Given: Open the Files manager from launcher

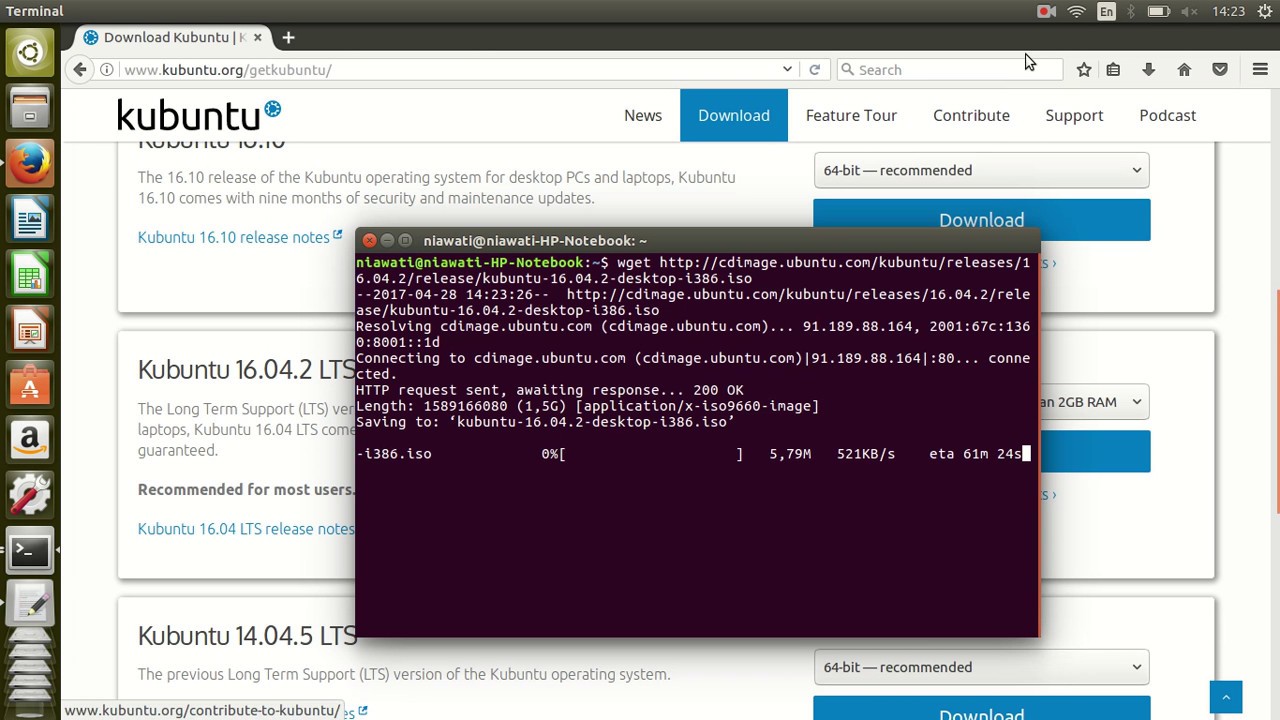Looking at the screenshot, I should point(30,107).
